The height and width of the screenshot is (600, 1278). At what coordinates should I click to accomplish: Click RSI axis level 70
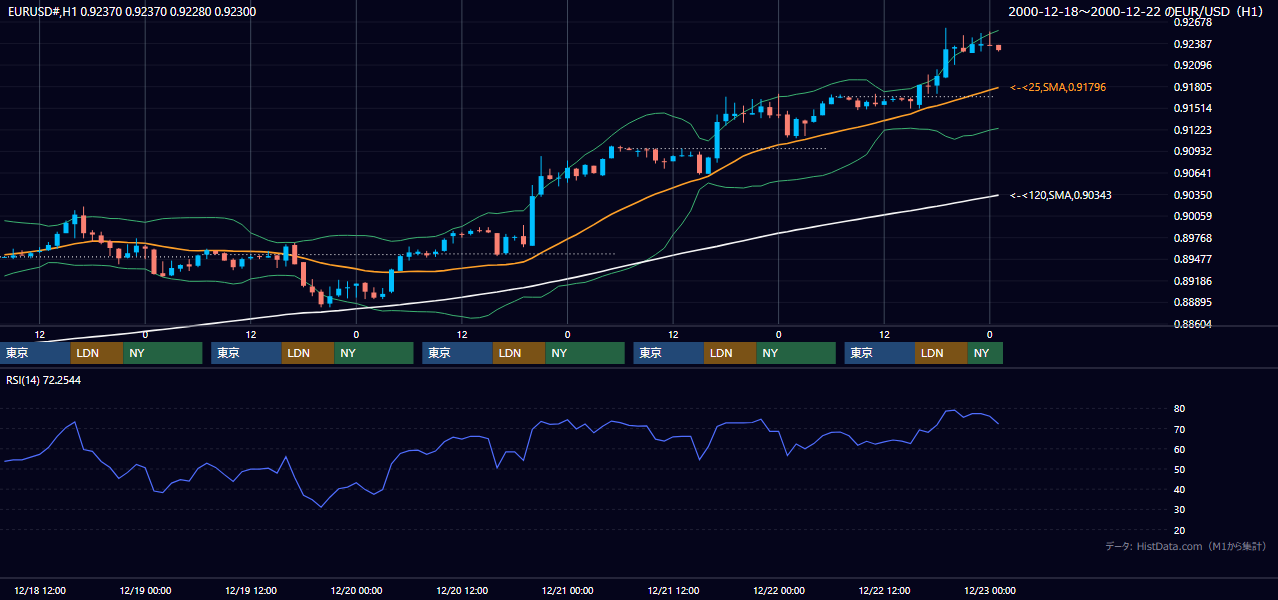pos(1179,429)
